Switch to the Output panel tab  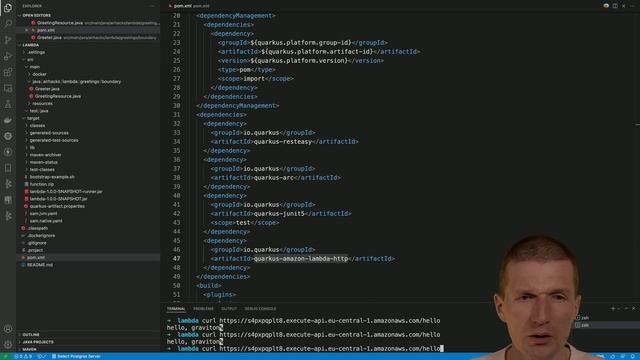[x=229, y=309]
